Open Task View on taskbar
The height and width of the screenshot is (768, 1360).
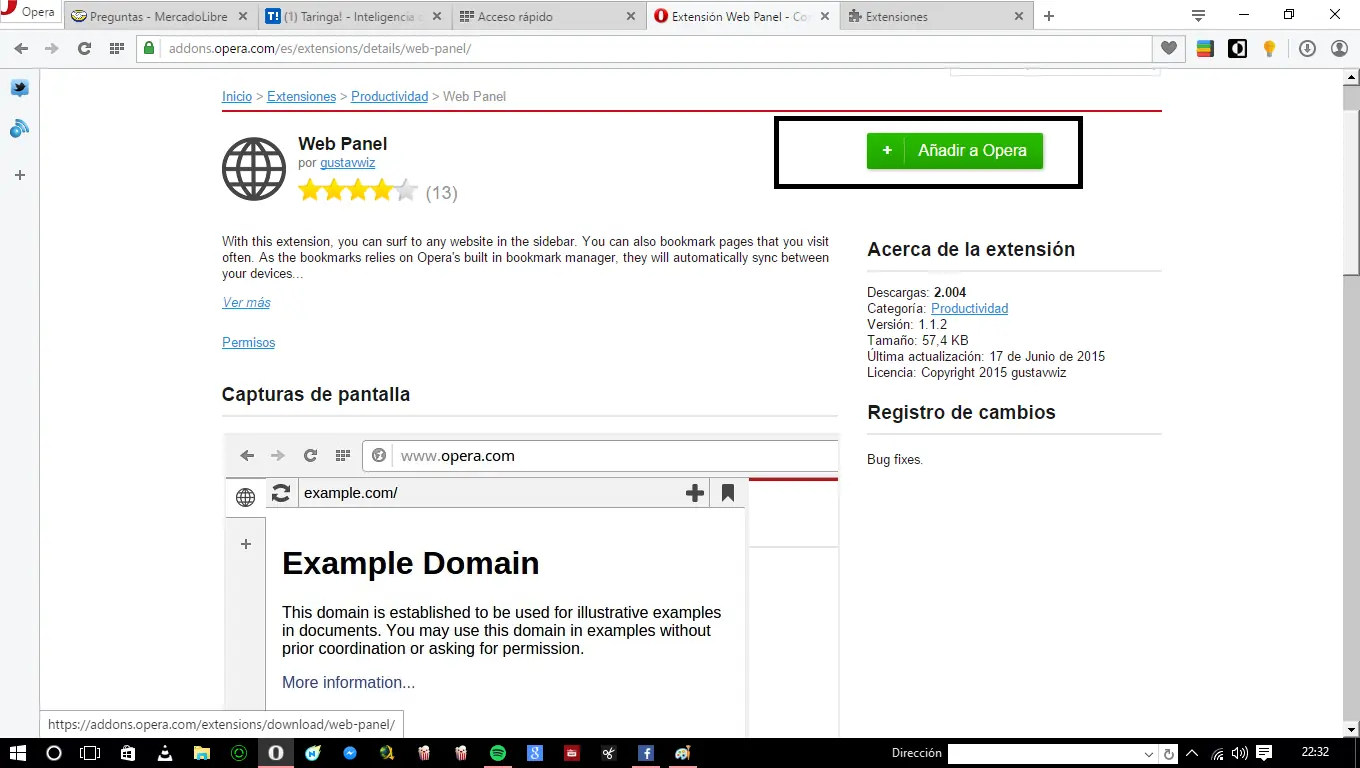pos(90,753)
